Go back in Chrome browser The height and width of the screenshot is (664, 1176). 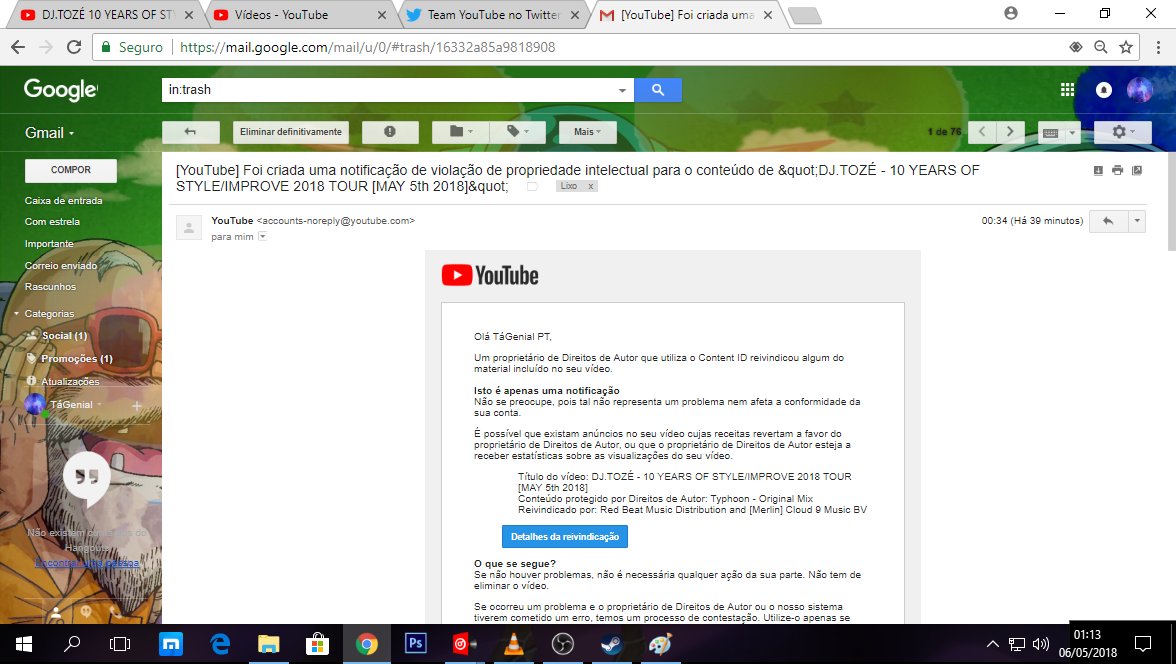18,47
